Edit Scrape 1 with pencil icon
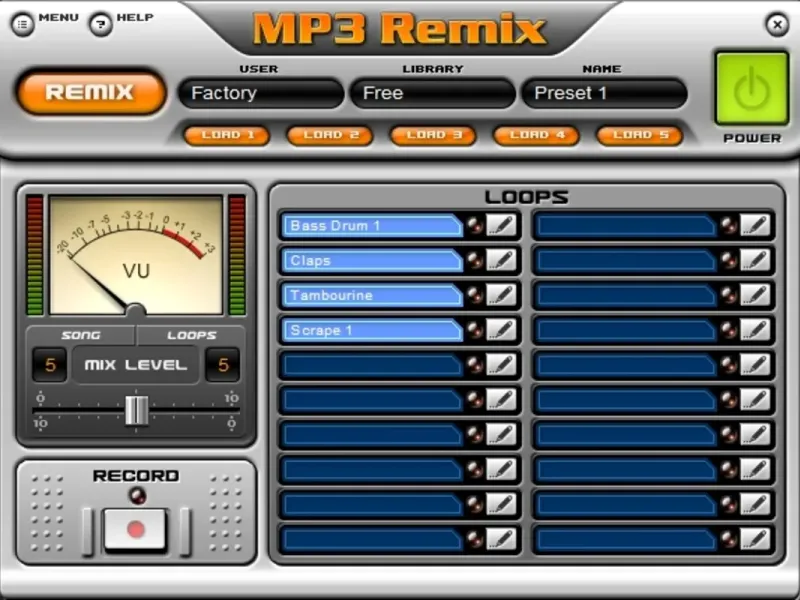 click(x=501, y=330)
